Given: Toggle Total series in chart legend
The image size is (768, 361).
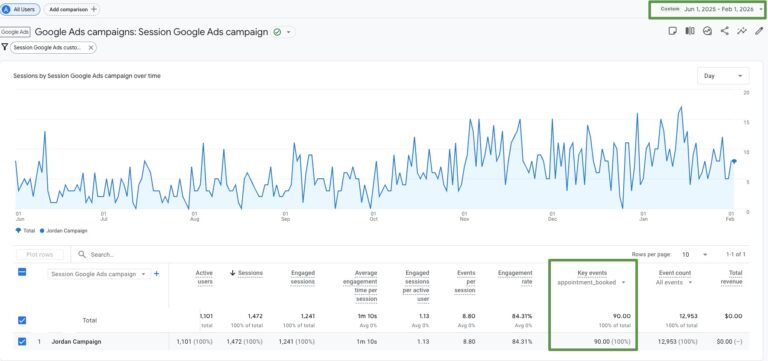Looking at the screenshot, I should coord(25,230).
